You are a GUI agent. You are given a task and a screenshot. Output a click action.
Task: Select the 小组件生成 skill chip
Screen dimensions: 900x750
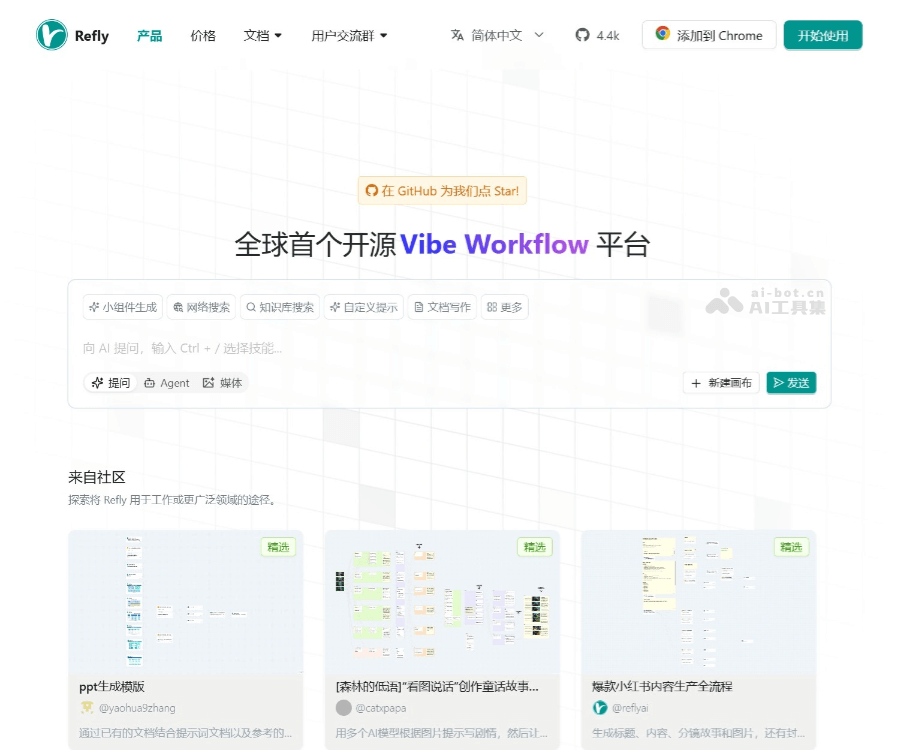(x=123, y=307)
